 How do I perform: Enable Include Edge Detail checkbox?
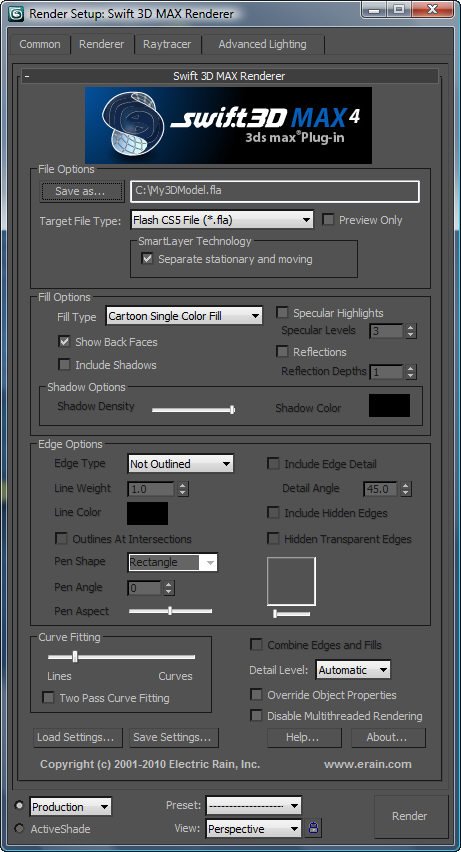(273, 463)
